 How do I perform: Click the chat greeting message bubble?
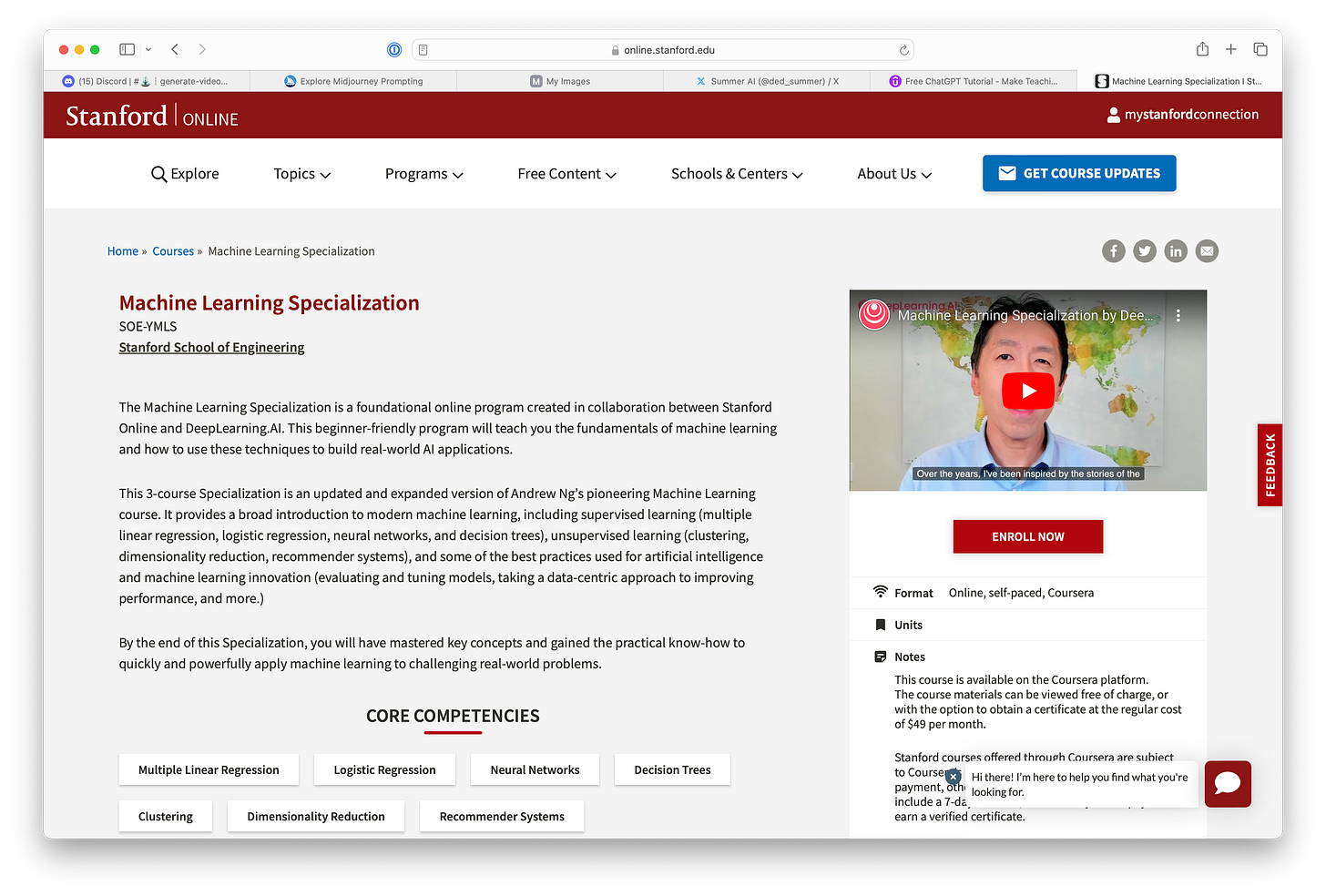pyautogui.click(x=1080, y=784)
